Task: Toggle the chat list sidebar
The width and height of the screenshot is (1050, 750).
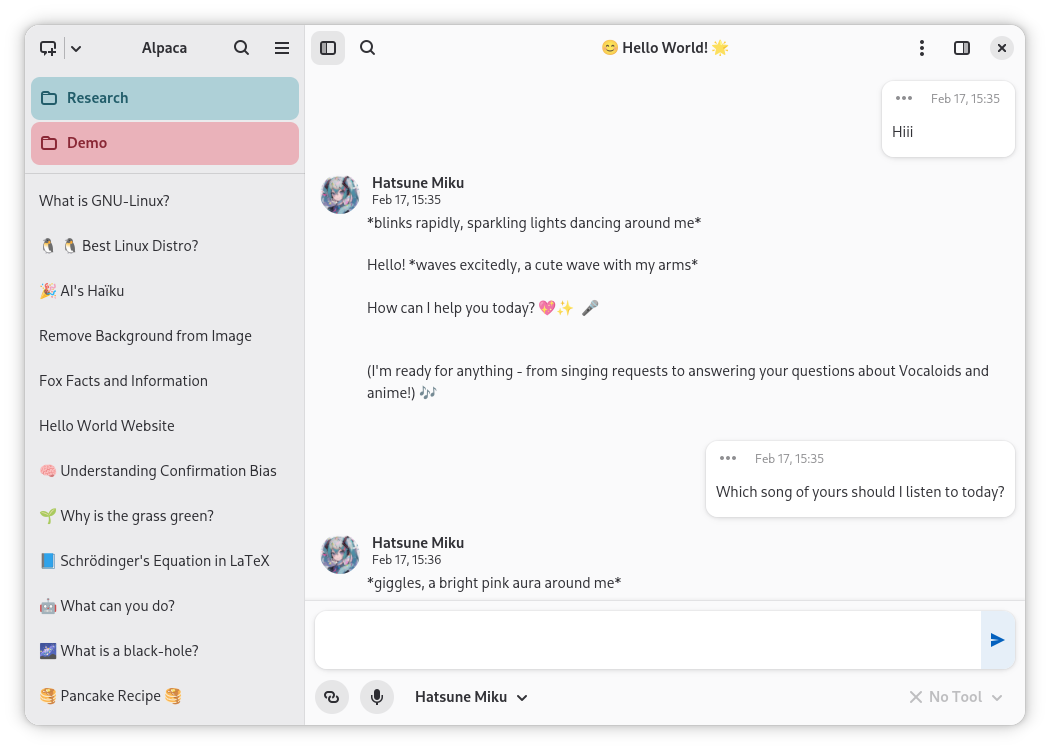Action: tap(328, 48)
